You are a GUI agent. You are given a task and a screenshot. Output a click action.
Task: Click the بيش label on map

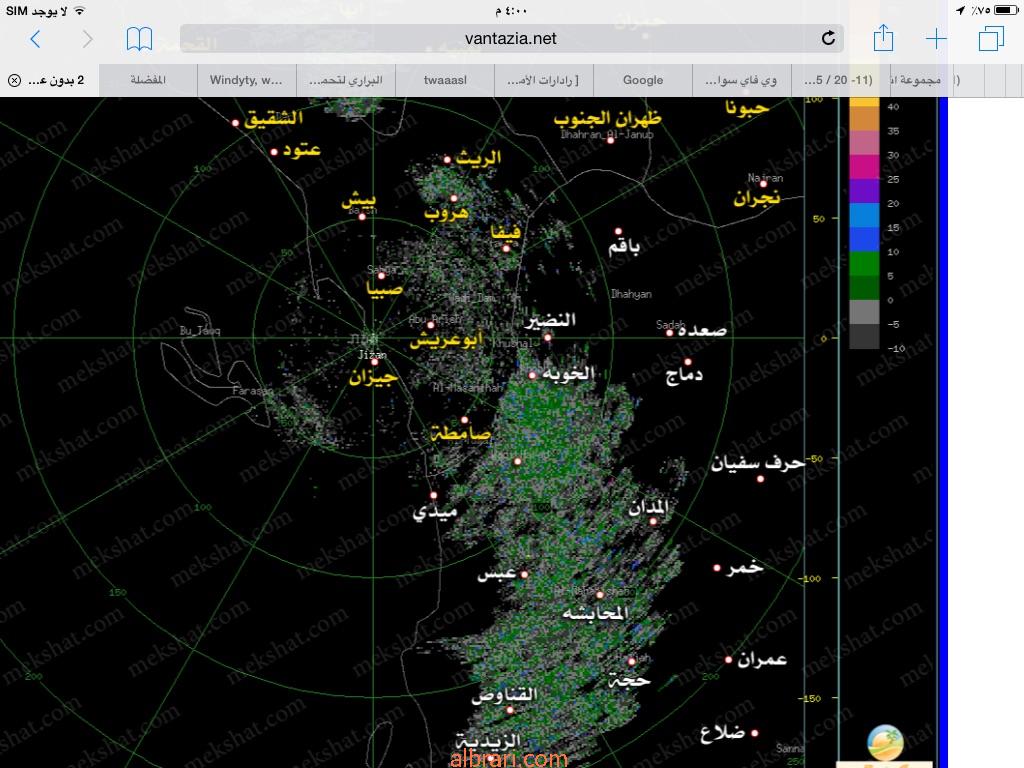(x=359, y=200)
